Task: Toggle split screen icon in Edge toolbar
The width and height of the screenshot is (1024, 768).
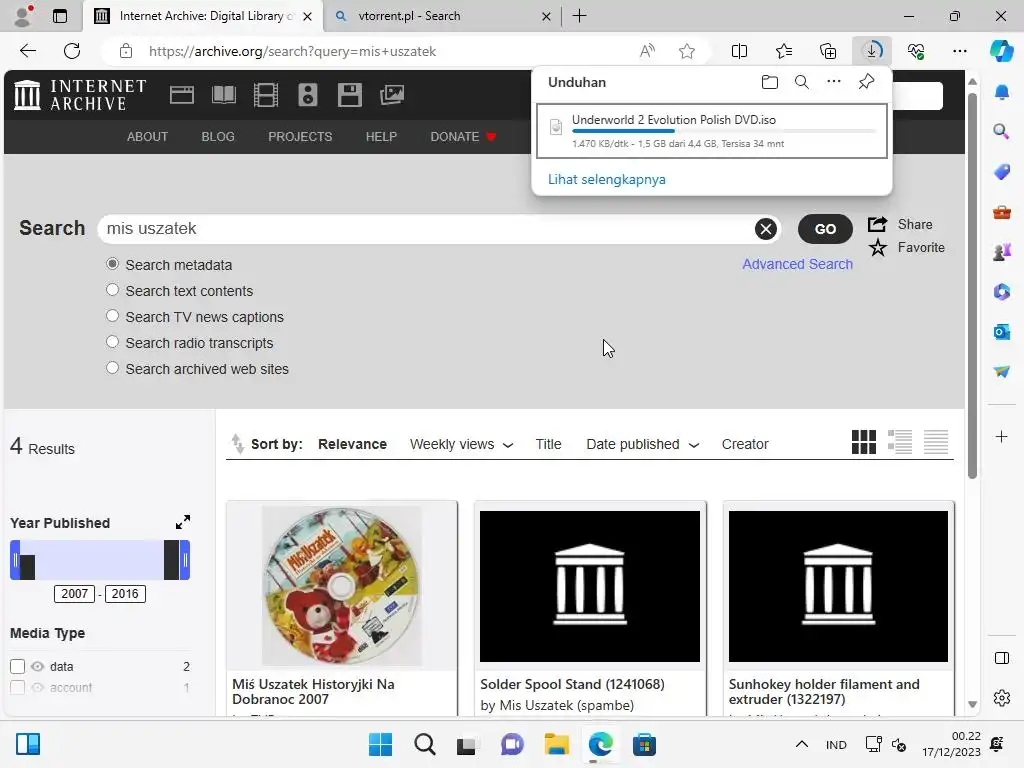Action: pyautogui.click(x=739, y=51)
